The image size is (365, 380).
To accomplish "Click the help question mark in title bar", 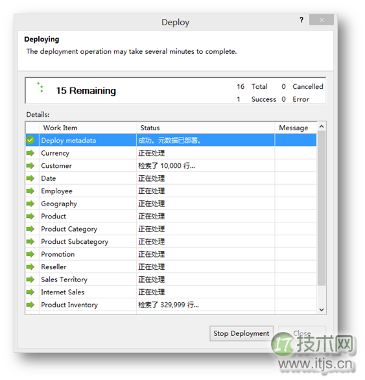I will pos(301,20).
